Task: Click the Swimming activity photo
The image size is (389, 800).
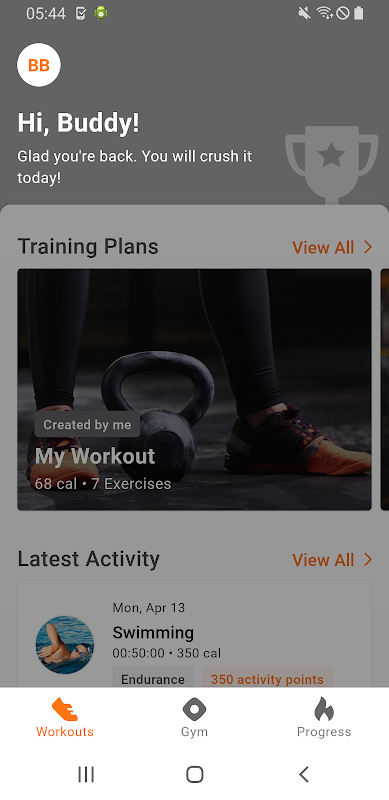Action: pyautogui.click(x=65, y=644)
